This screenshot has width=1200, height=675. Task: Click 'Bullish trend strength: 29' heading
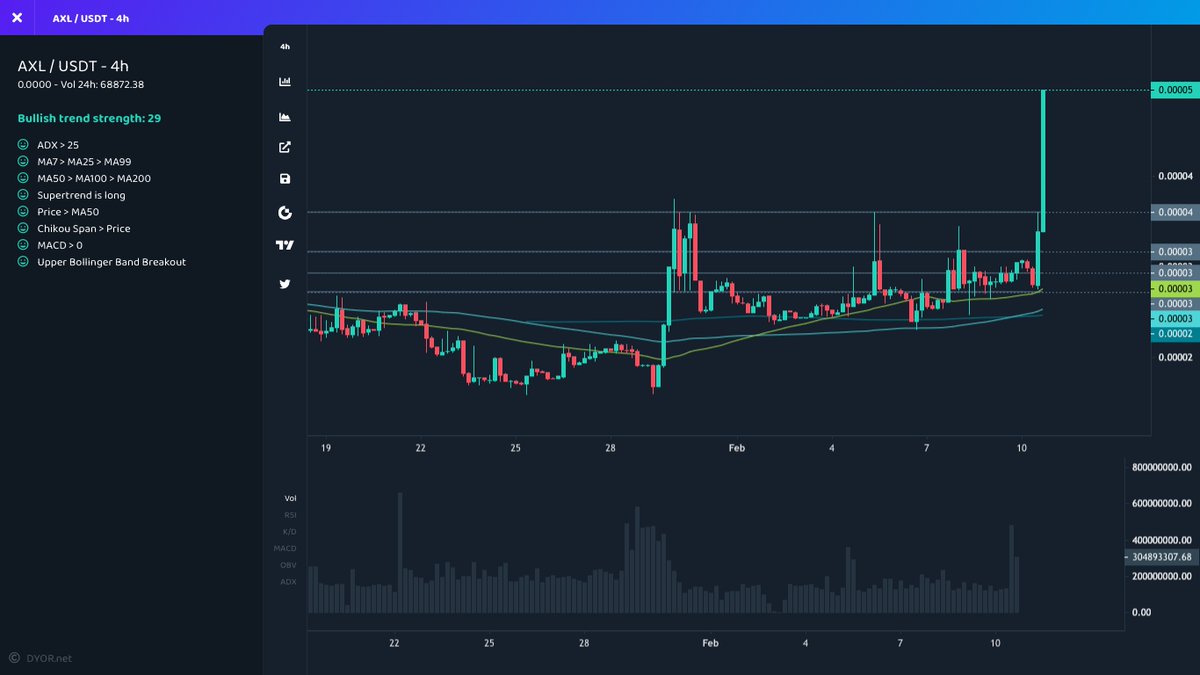click(89, 118)
